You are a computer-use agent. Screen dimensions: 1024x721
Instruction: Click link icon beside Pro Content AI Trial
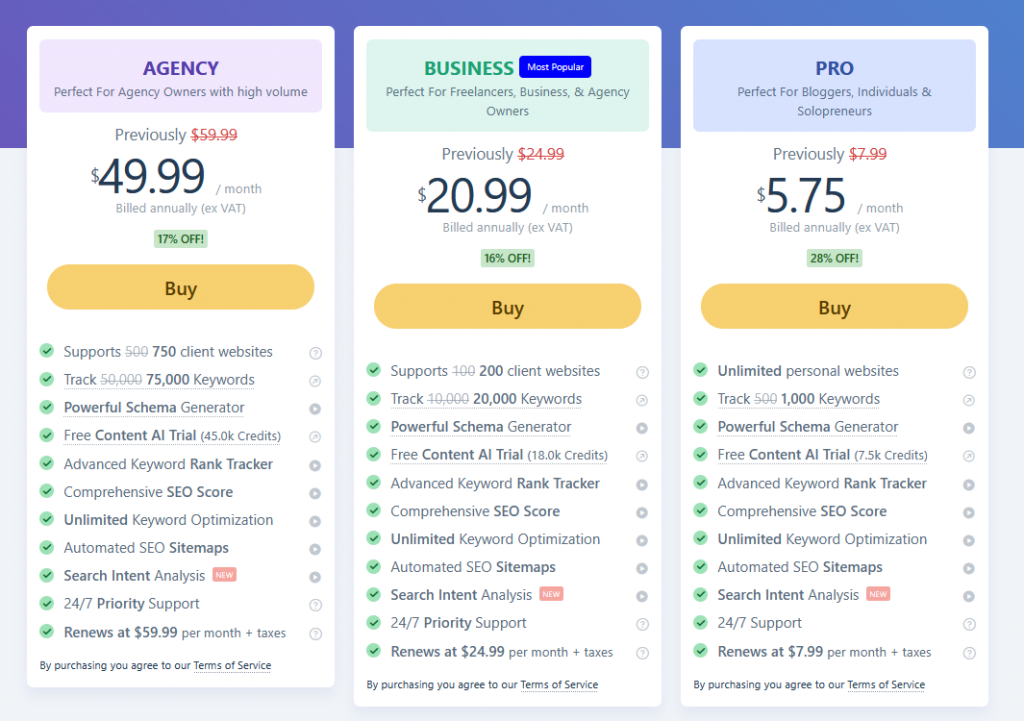pyautogui.click(x=969, y=456)
